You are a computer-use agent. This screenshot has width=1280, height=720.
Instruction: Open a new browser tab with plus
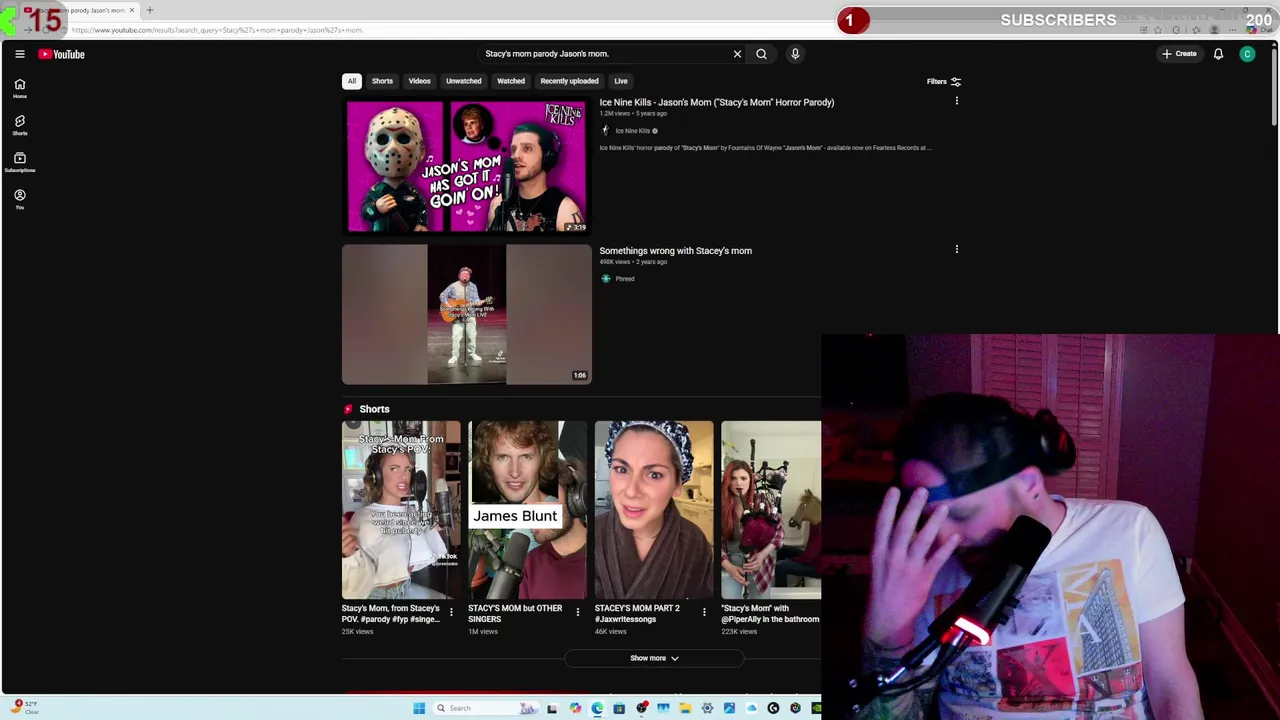149,10
